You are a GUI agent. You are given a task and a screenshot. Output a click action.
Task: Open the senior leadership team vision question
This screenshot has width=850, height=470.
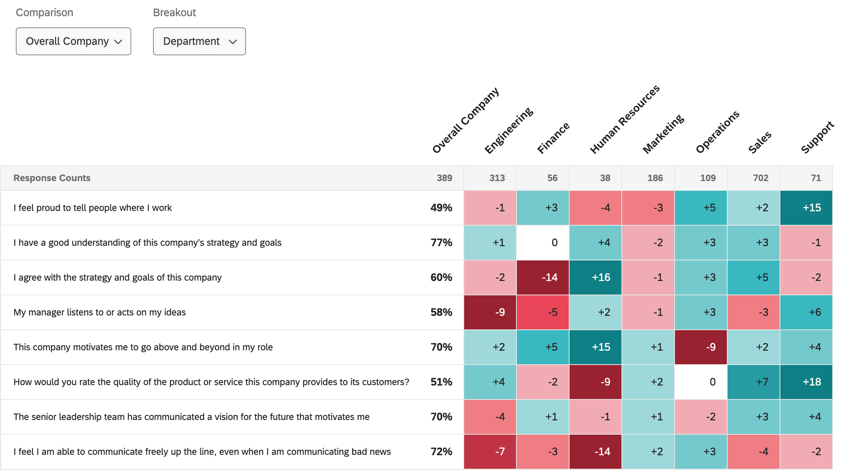pos(191,417)
